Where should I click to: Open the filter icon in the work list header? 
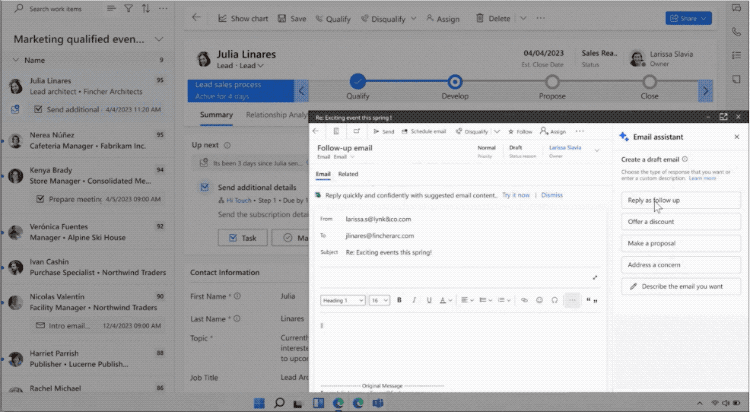(x=128, y=8)
